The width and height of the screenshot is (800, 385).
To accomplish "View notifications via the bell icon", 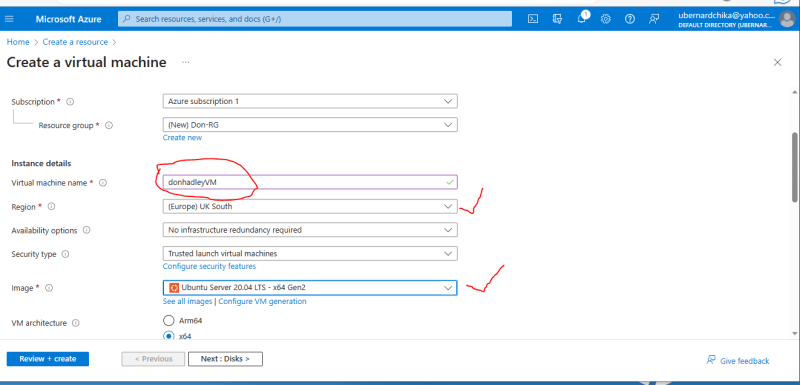I will point(582,19).
